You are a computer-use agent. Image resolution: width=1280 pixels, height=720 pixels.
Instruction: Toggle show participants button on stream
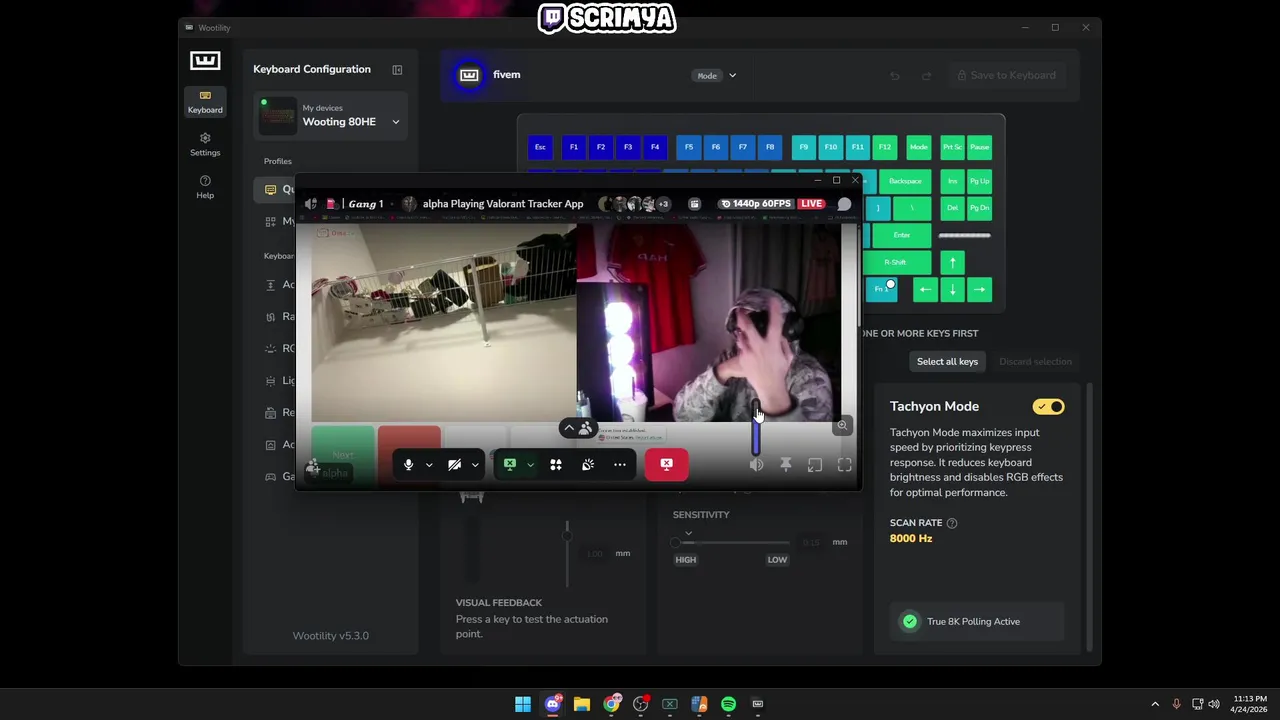coord(578,428)
